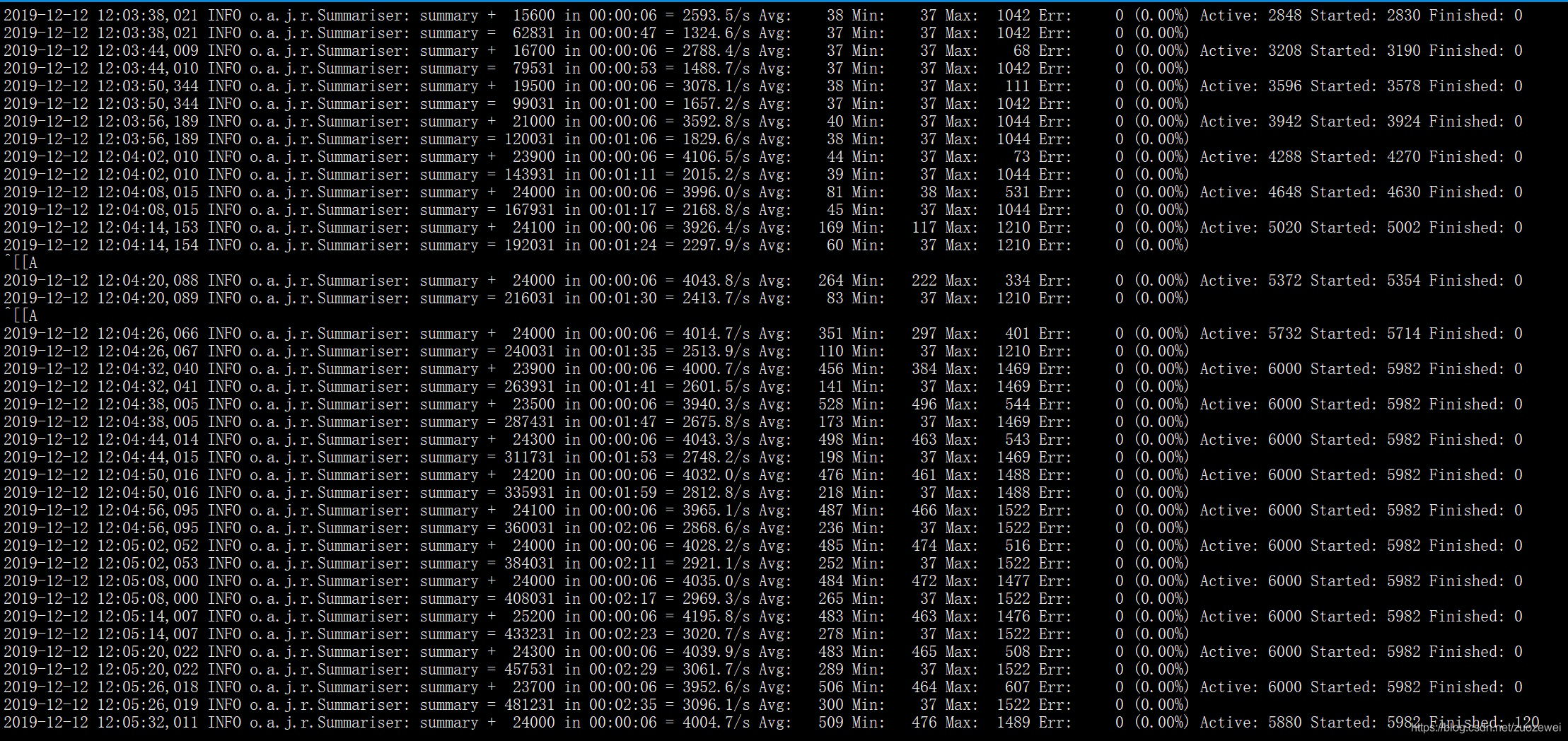
Task: Click the throughput 4004.7/s
Action: coord(716,723)
